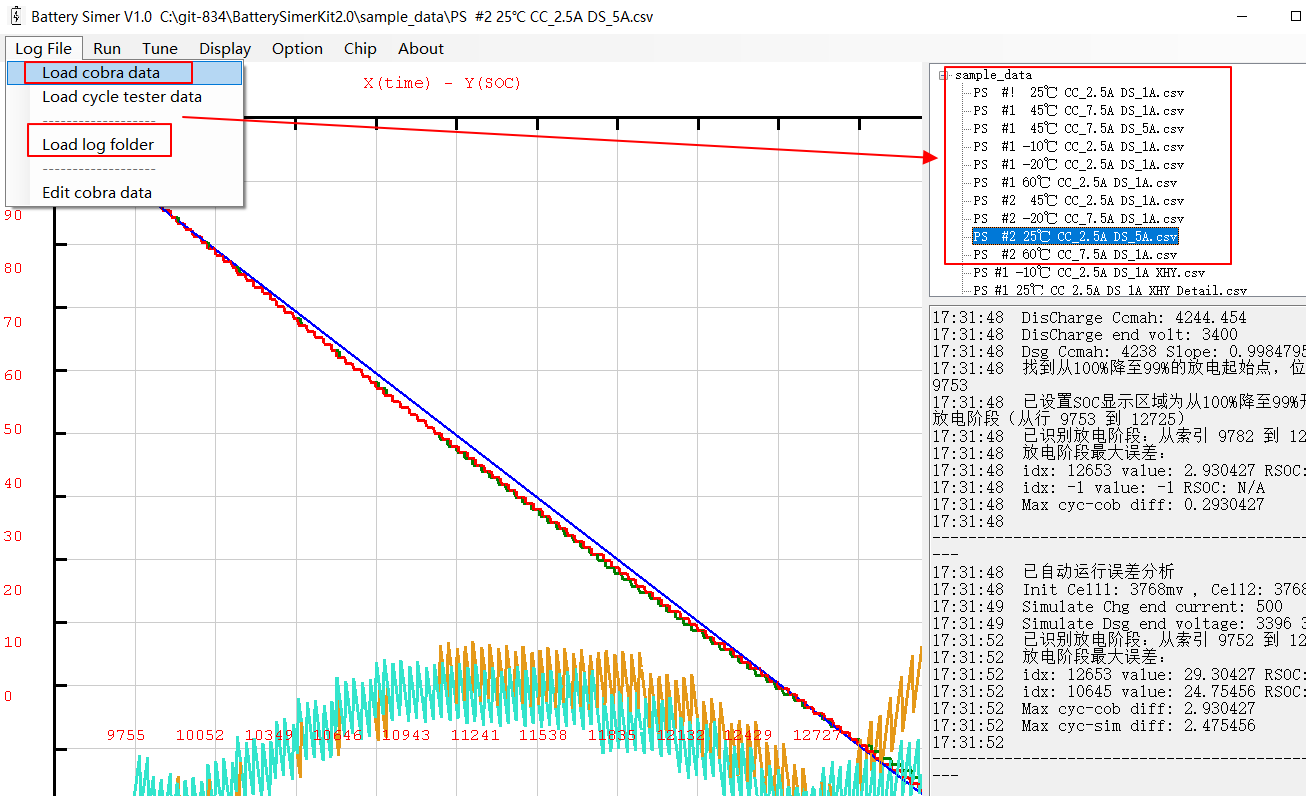Click log line 已自动运行误差分析
Screen dimensions: 1306x796
(1054, 573)
